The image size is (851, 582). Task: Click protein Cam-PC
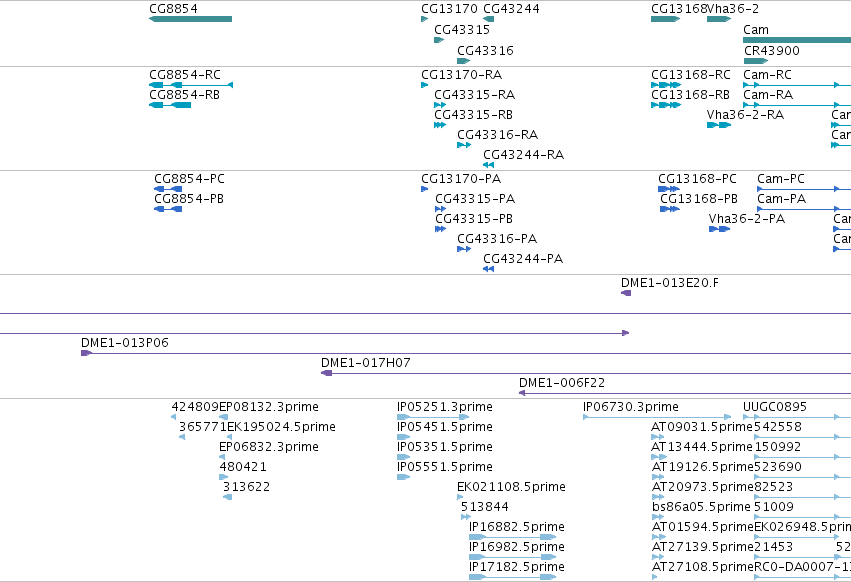tap(804, 189)
